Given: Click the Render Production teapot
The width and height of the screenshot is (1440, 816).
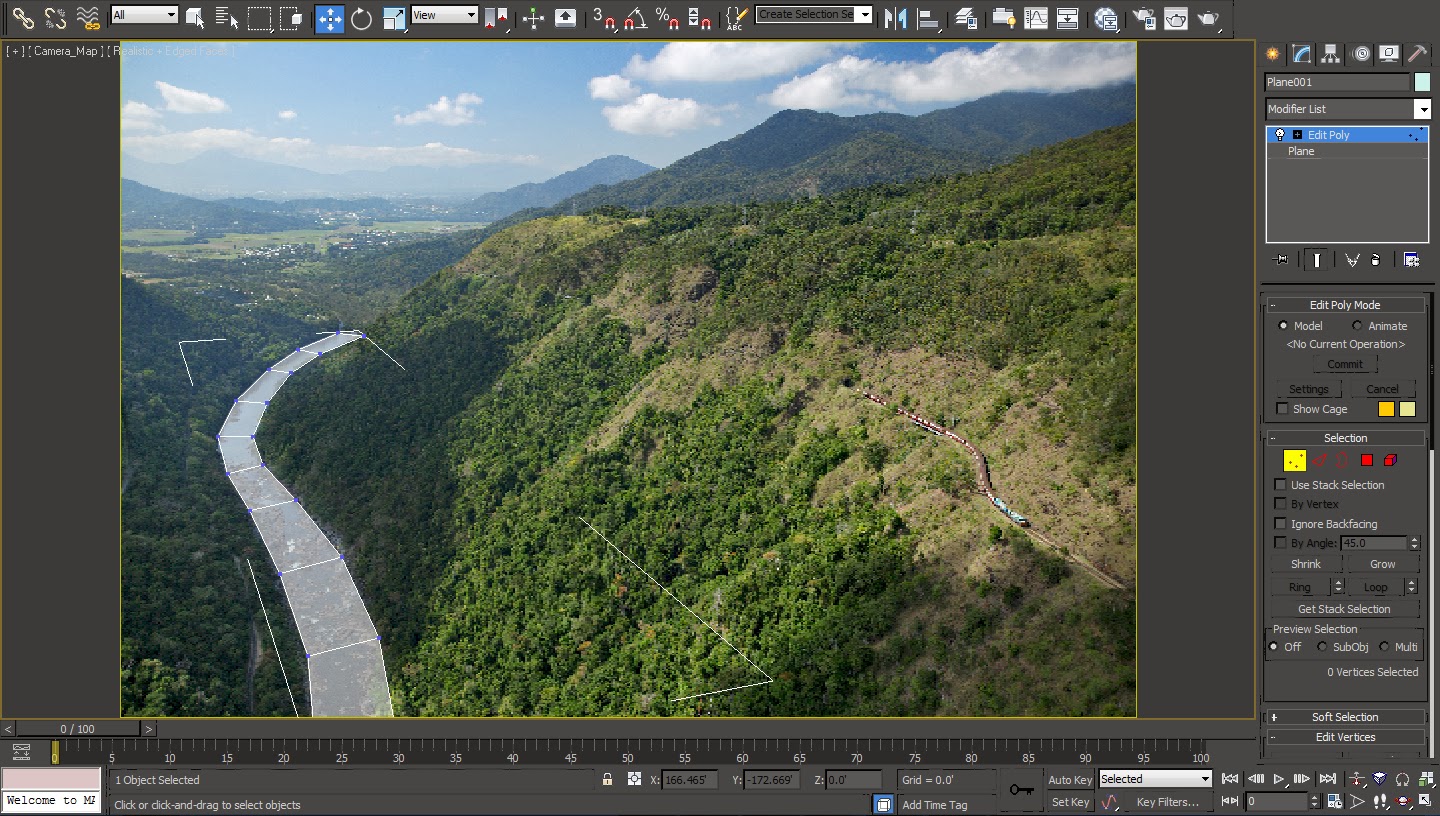Looking at the screenshot, I should pos(1208,17).
